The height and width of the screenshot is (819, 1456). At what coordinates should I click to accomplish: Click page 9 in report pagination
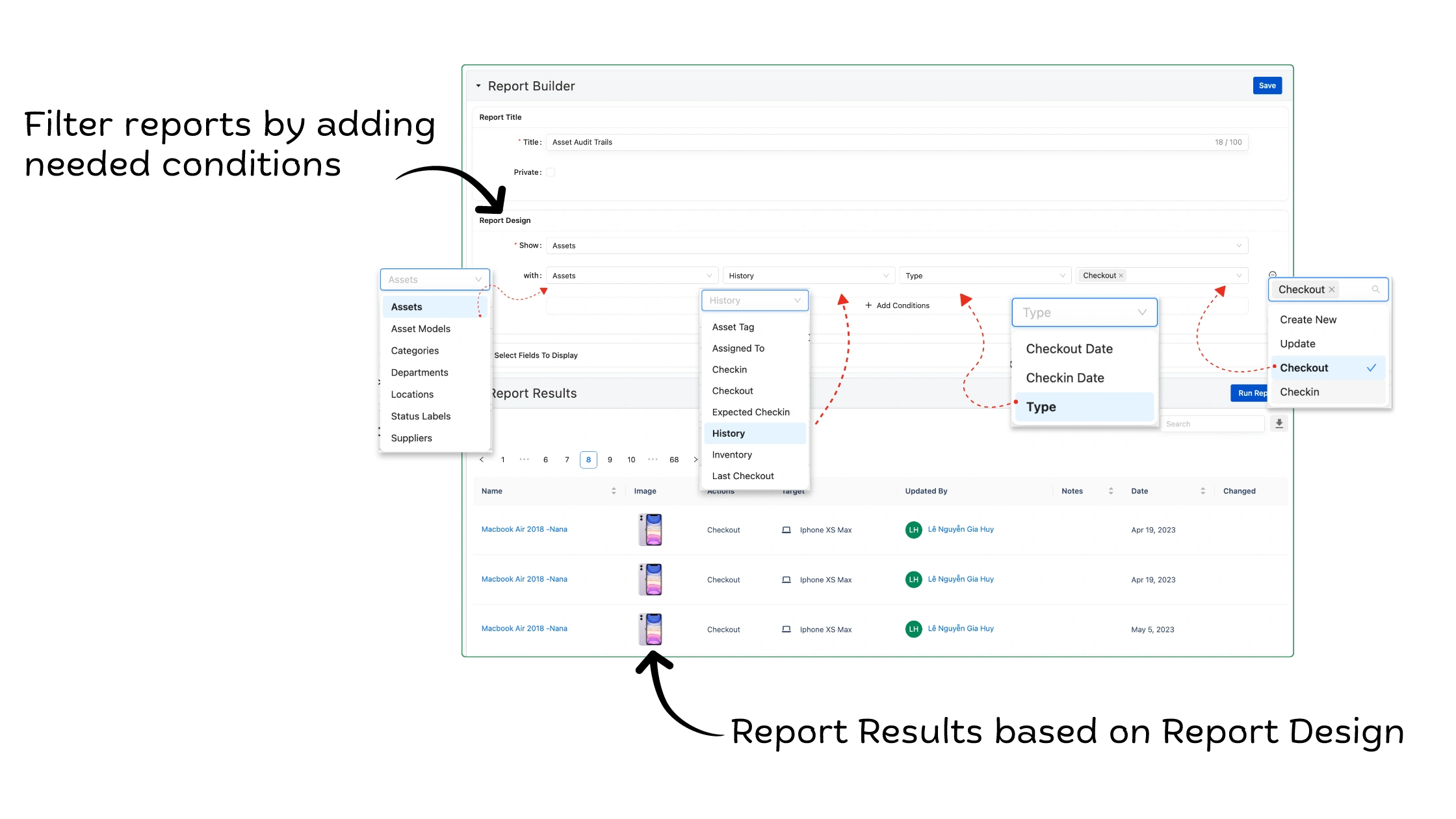(x=610, y=459)
